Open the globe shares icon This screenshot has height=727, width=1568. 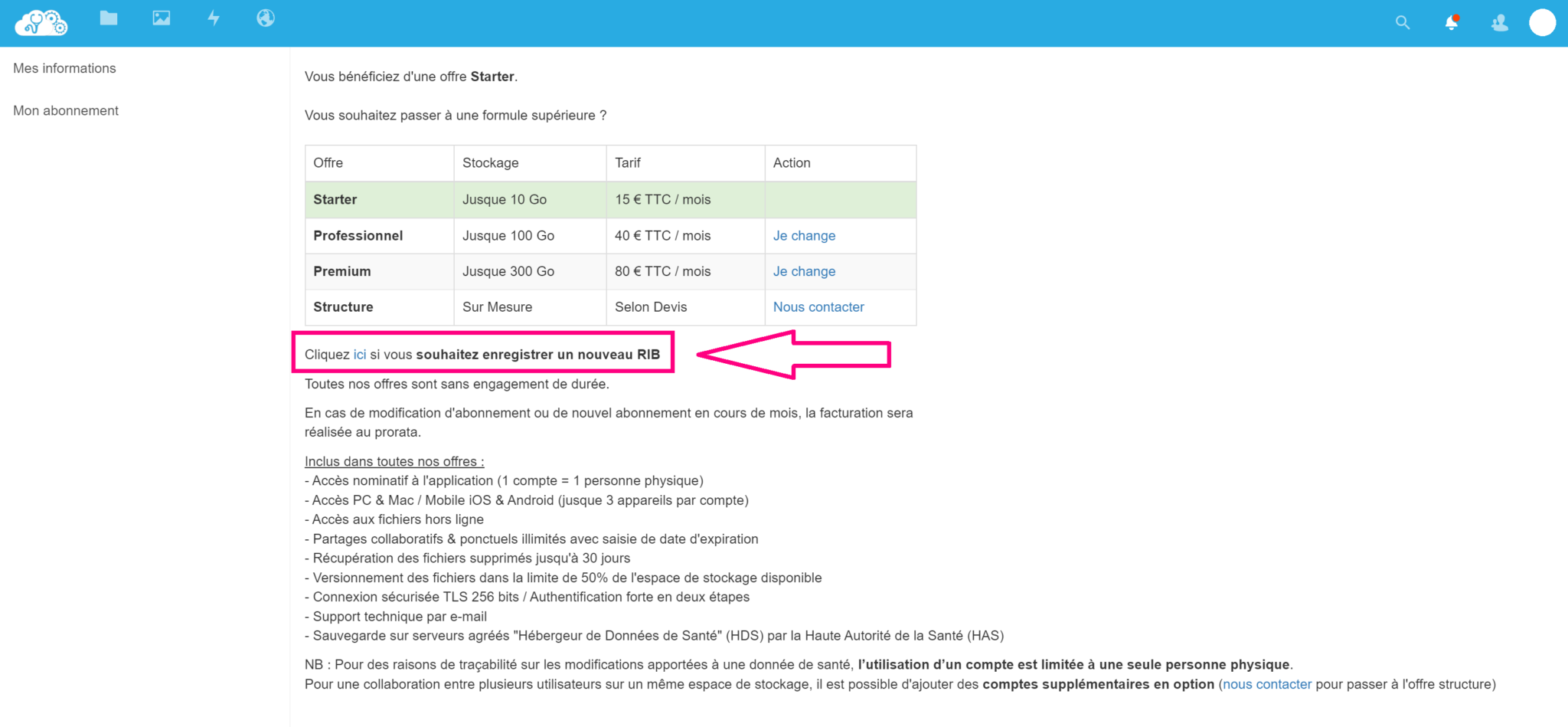[x=265, y=18]
